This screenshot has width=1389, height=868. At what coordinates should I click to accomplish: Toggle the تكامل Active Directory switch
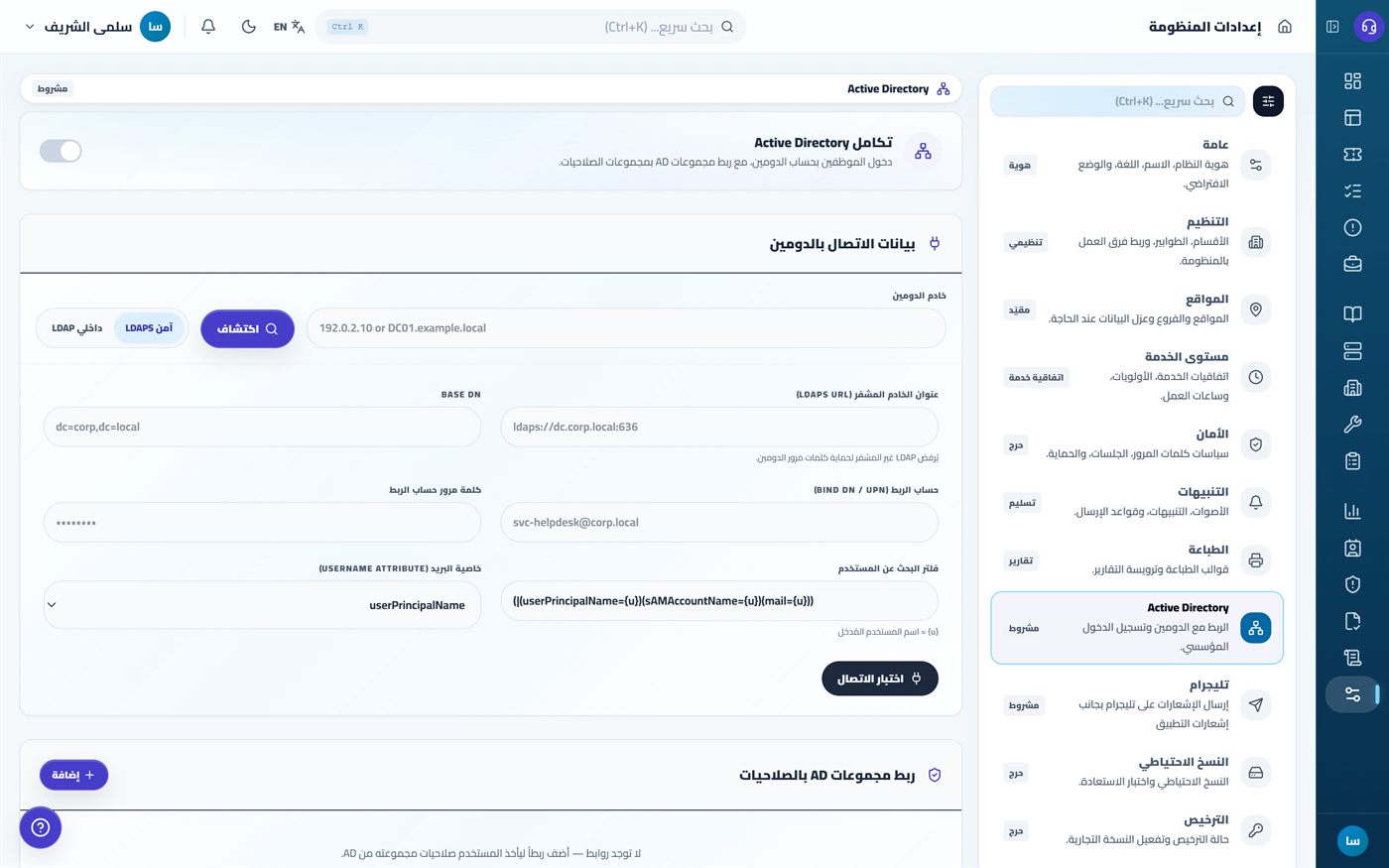click(x=61, y=151)
